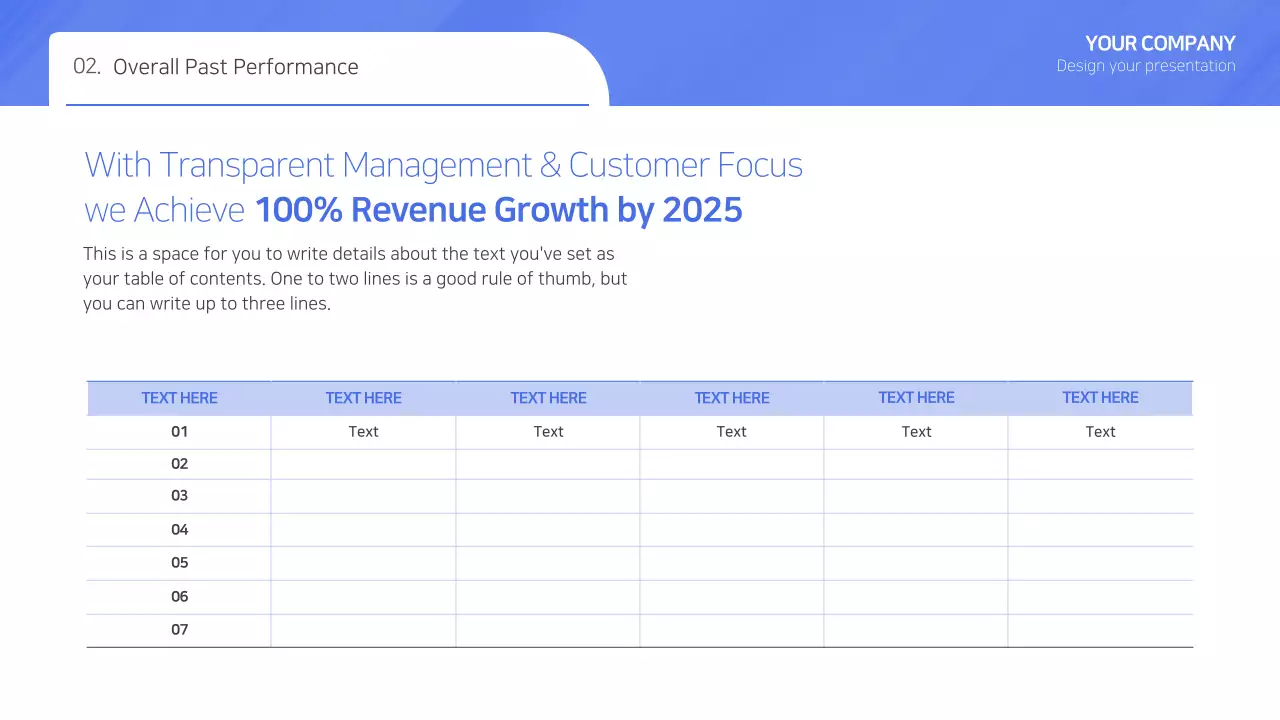Select the 'Design your presentation' tagline
The height and width of the screenshot is (720, 1280).
(1146, 65)
